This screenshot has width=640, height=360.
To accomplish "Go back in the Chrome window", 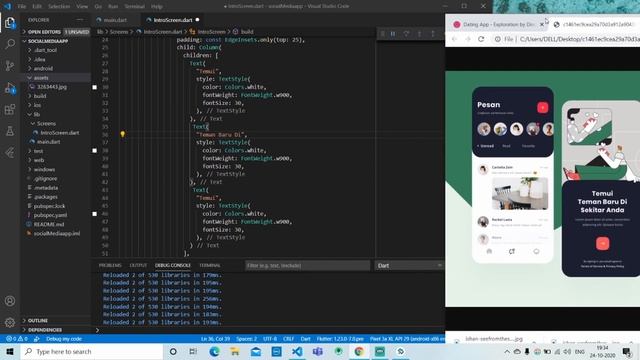I will coord(455,39).
